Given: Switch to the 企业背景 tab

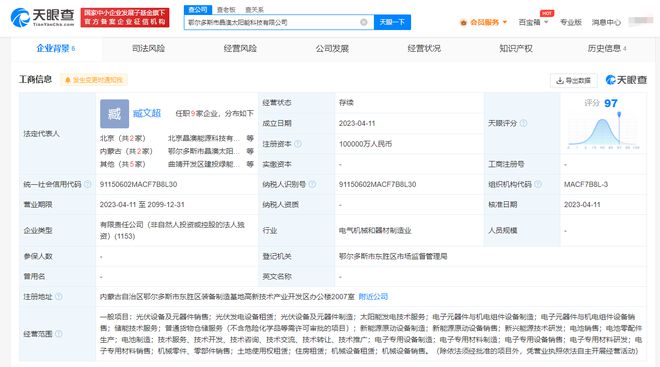Looking at the screenshot, I should (56, 49).
